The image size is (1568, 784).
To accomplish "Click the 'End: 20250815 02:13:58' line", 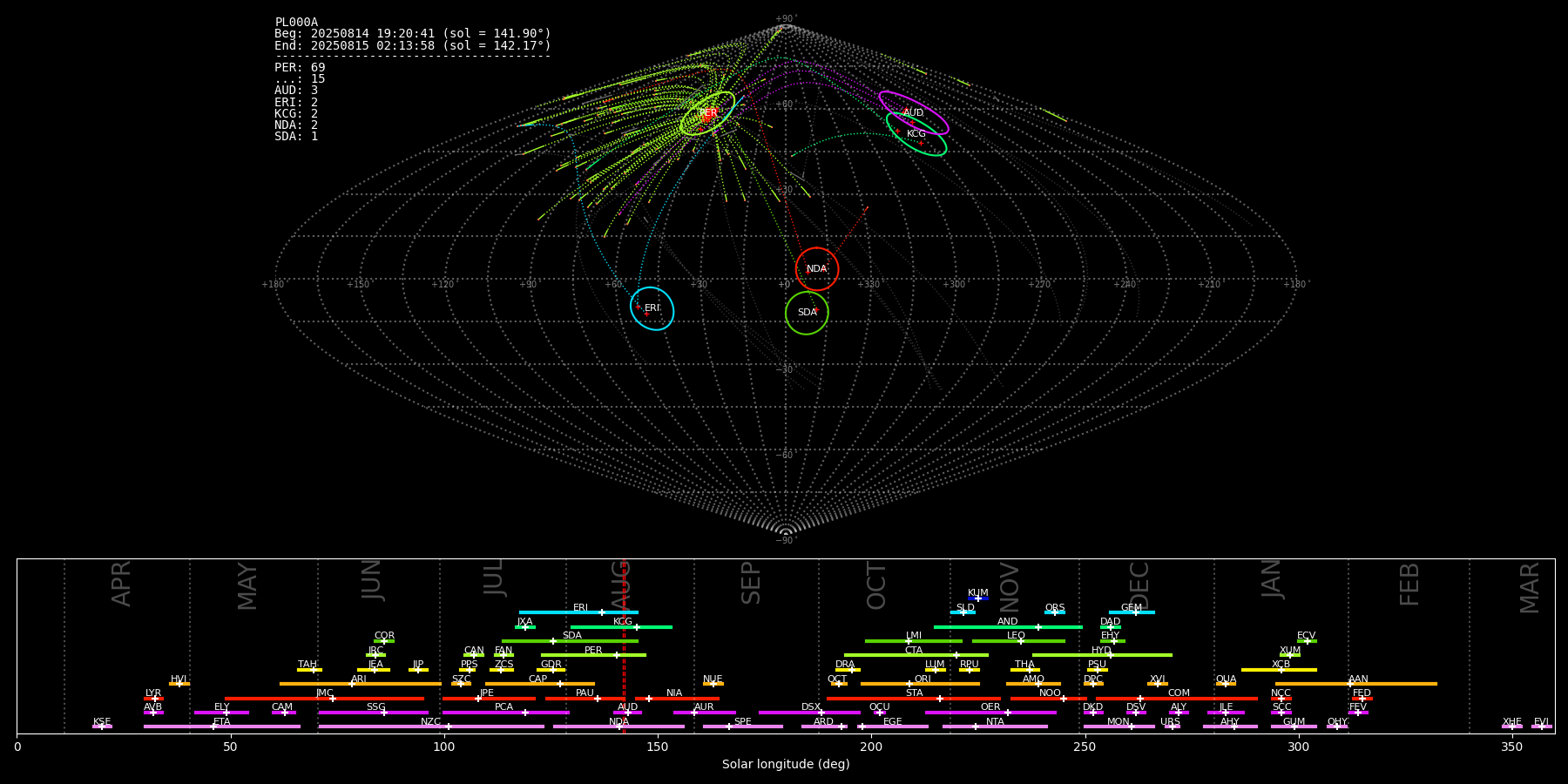I will pos(413,45).
